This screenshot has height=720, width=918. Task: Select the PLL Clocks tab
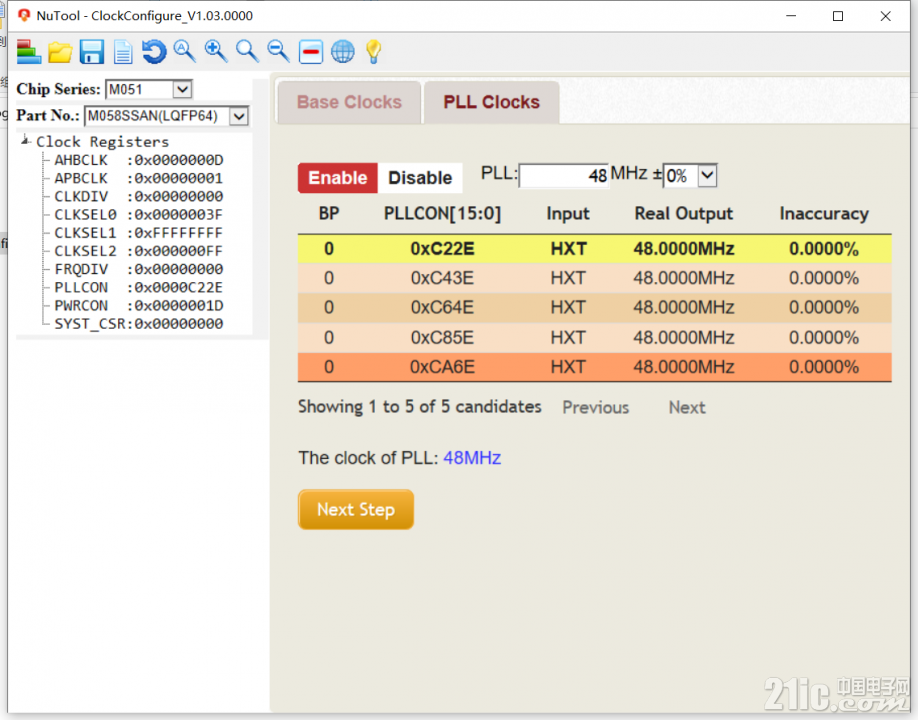491,102
